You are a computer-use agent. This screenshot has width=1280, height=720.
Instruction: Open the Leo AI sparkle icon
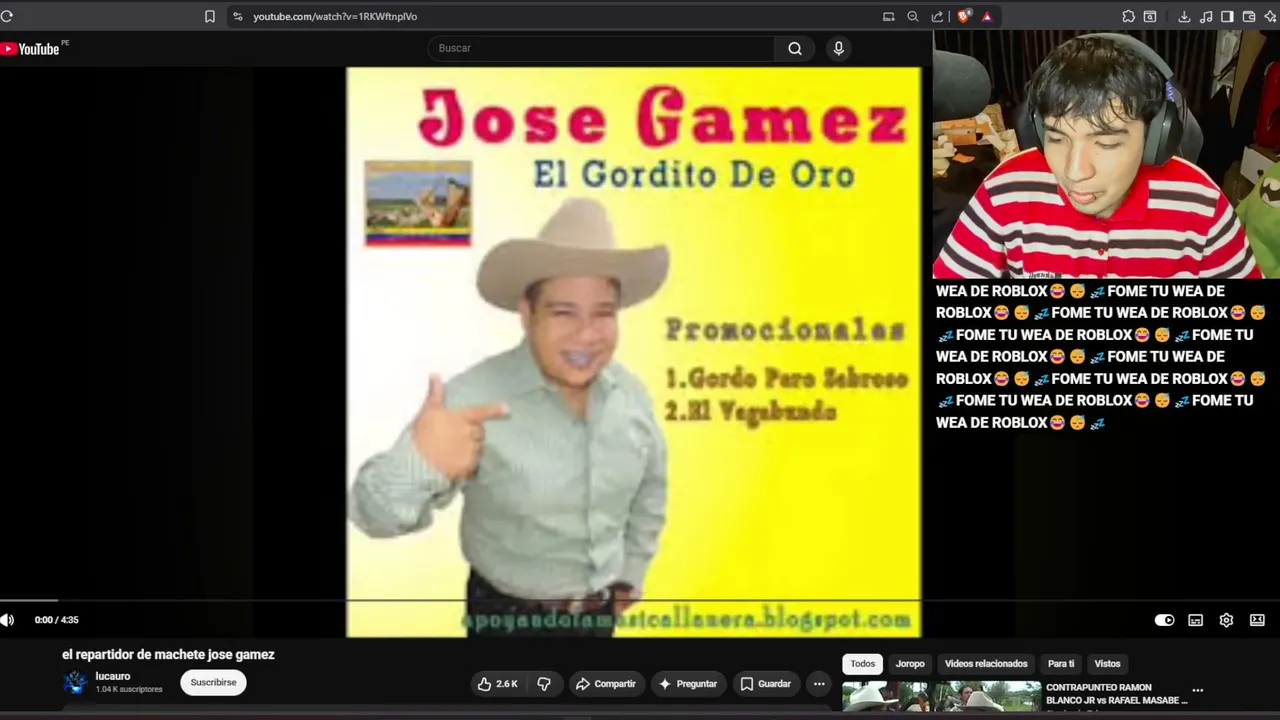pyautogui.click(x=1271, y=16)
